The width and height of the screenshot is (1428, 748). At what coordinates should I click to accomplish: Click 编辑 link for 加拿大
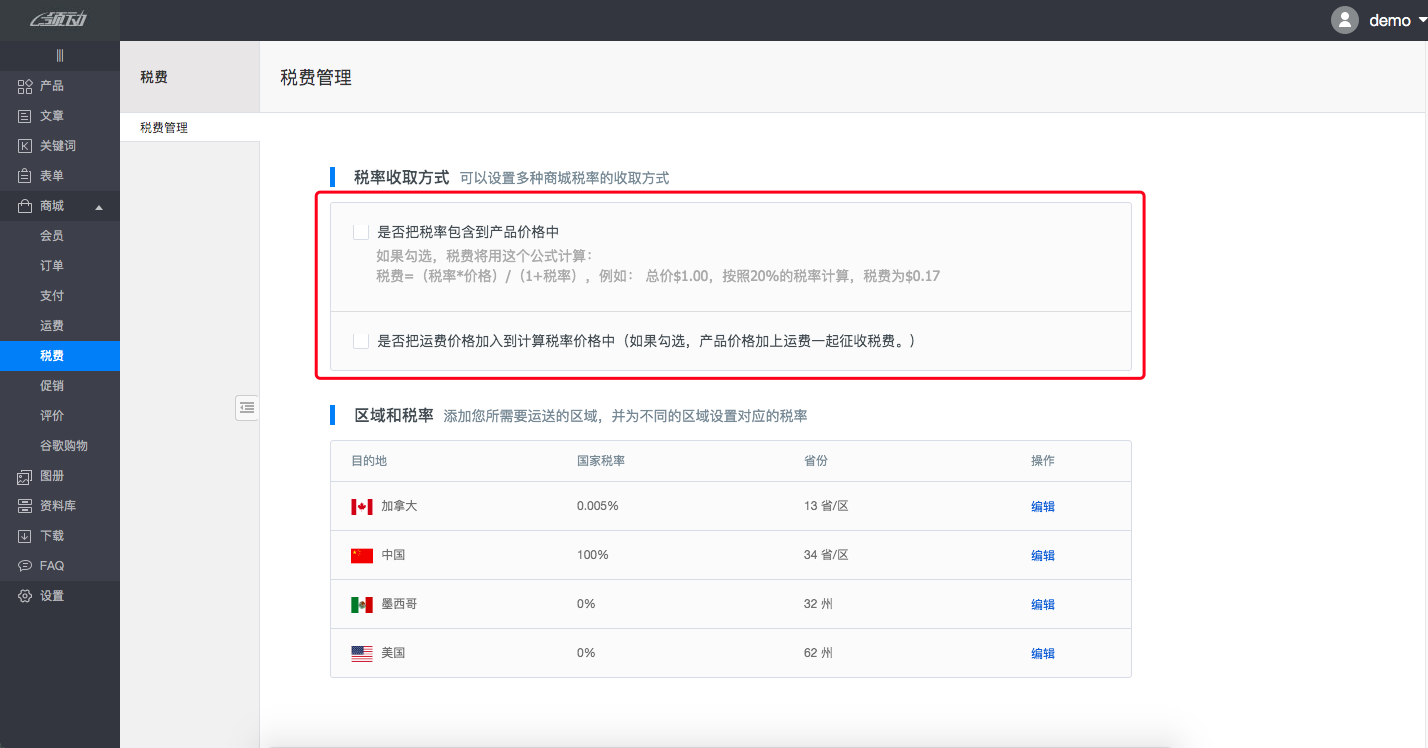[1042, 506]
